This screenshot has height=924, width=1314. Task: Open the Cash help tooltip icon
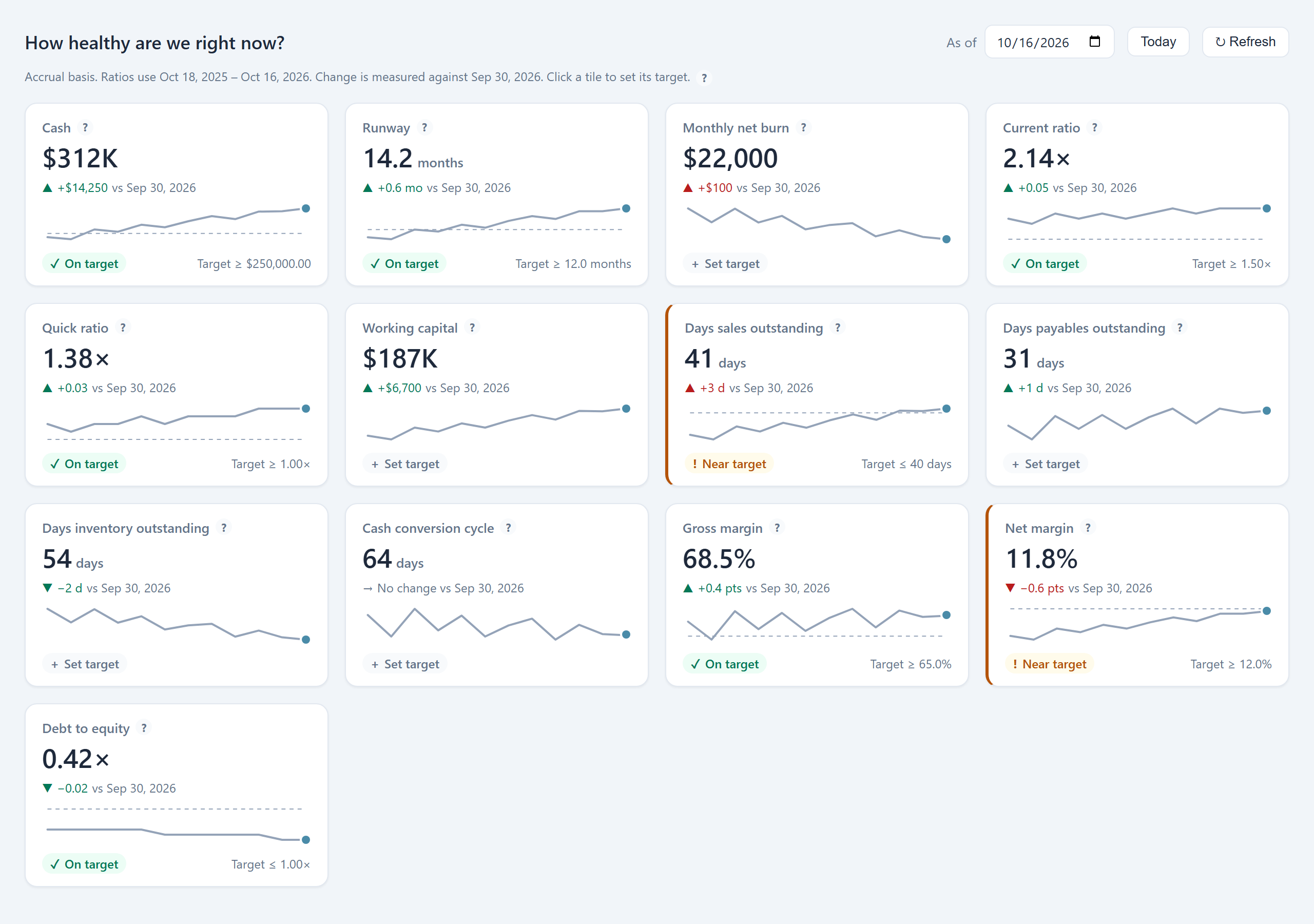coord(85,128)
